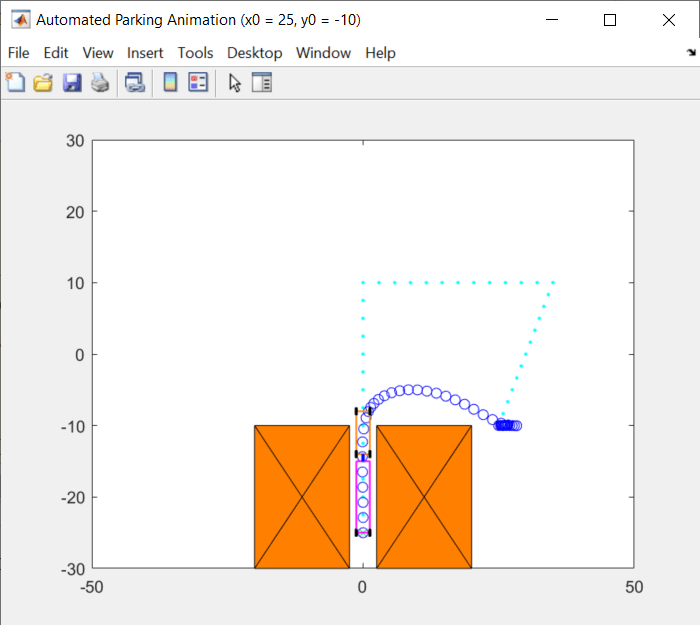Image resolution: width=700 pixels, height=625 pixels.
Task: Click the y-axis label -20
Action: tap(73, 497)
